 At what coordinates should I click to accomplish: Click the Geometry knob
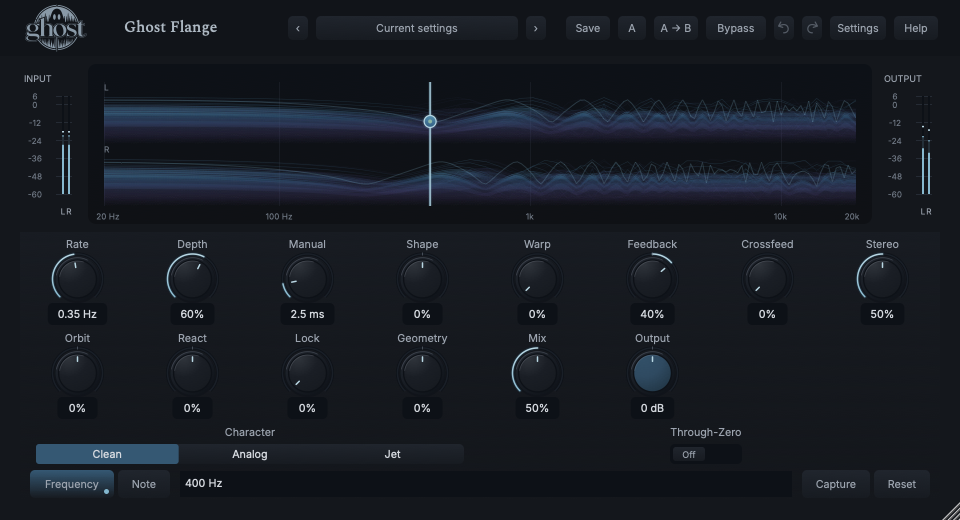point(422,372)
